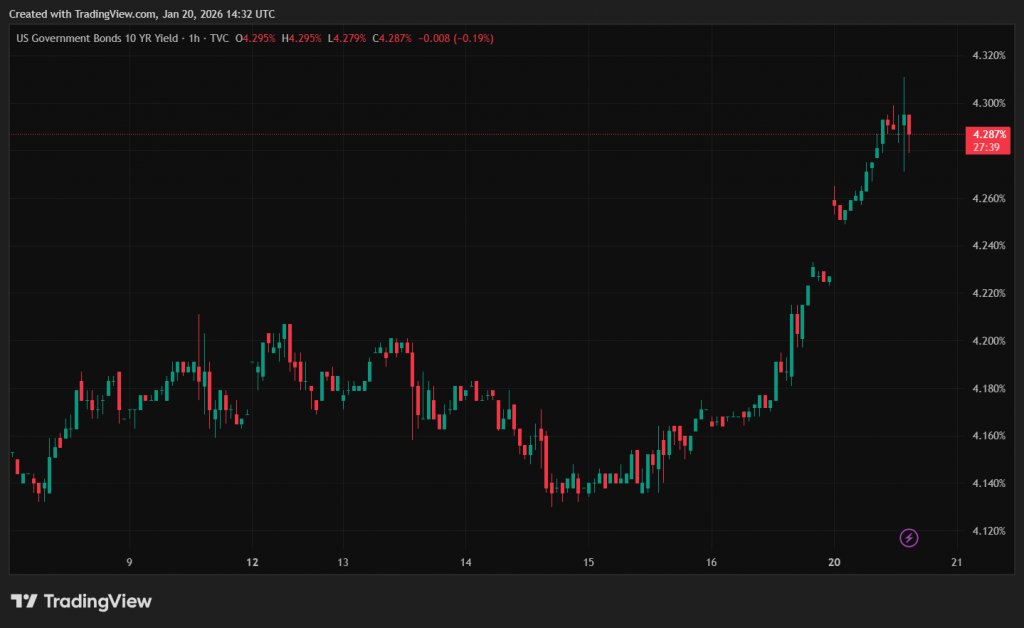Click date label 9 on time axis
Image resolution: width=1024 pixels, height=628 pixels.
[x=129, y=563]
